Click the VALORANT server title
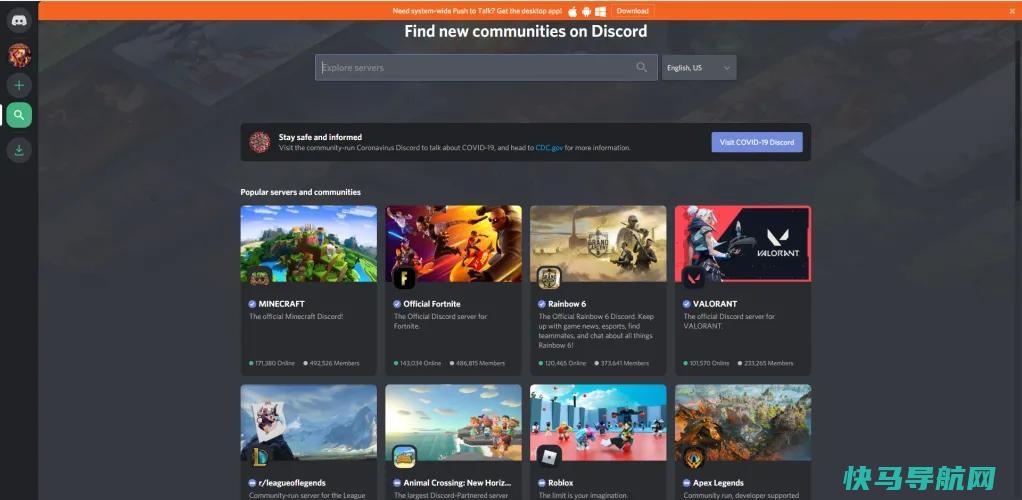 (715, 304)
